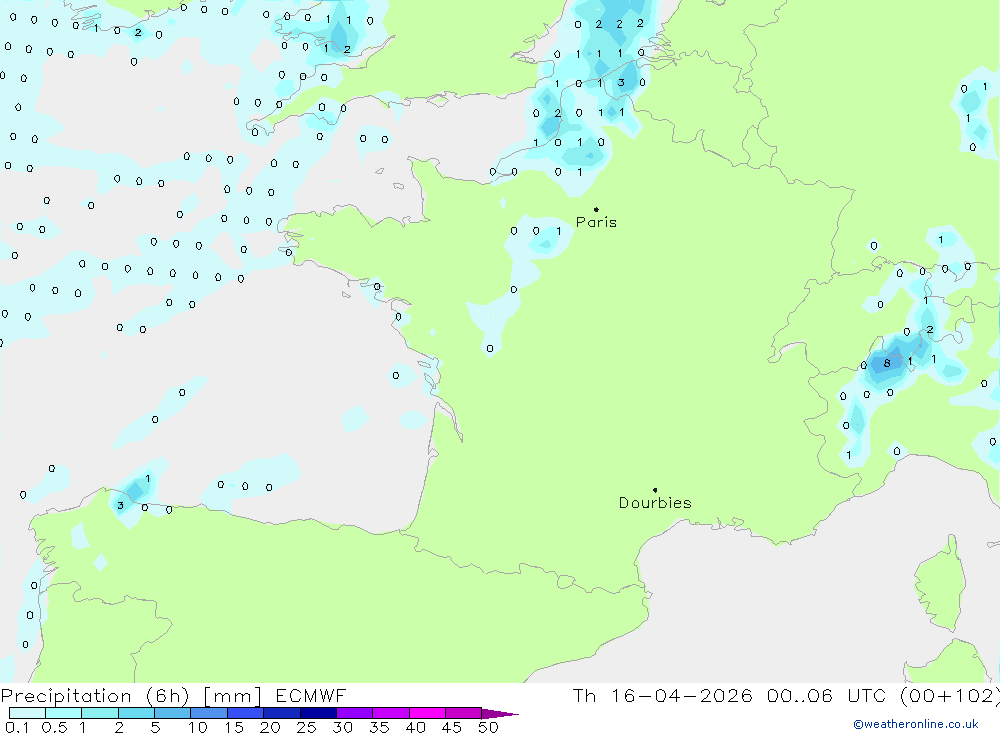Open the weatheronline.co.uk copyright link
The width and height of the screenshot is (1000, 733).
coord(916,724)
